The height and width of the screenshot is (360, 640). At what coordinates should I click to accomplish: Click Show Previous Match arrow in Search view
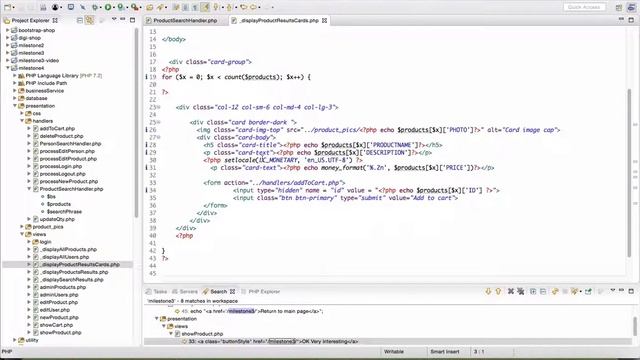(498, 291)
